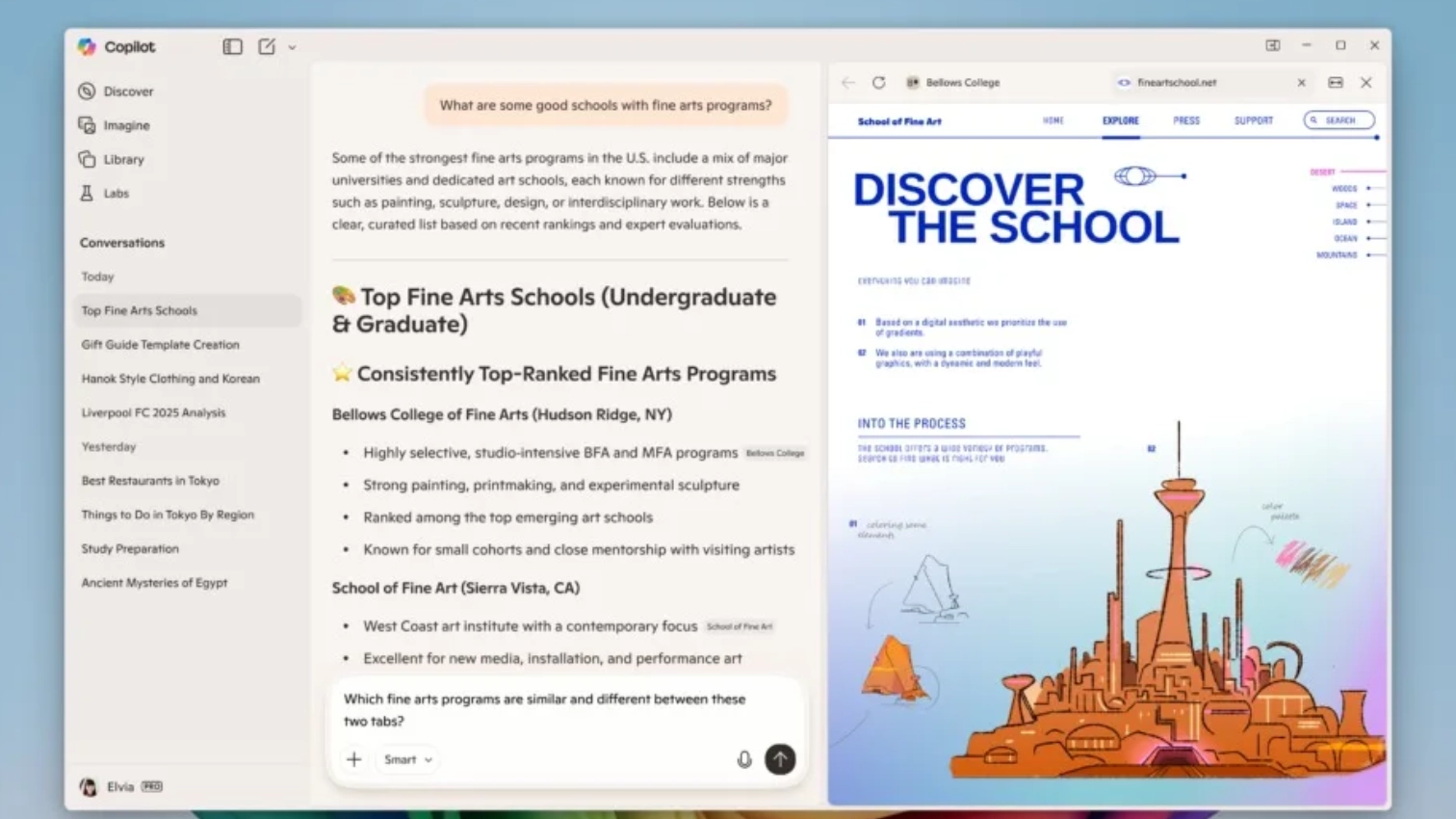Screen dimensions: 1456x819
Task: Open PRESS in the website navigation
Action: [x=1186, y=120]
